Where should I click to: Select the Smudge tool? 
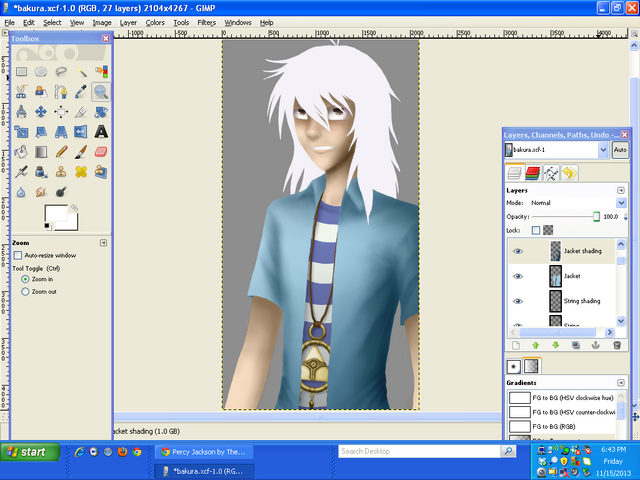coord(41,192)
